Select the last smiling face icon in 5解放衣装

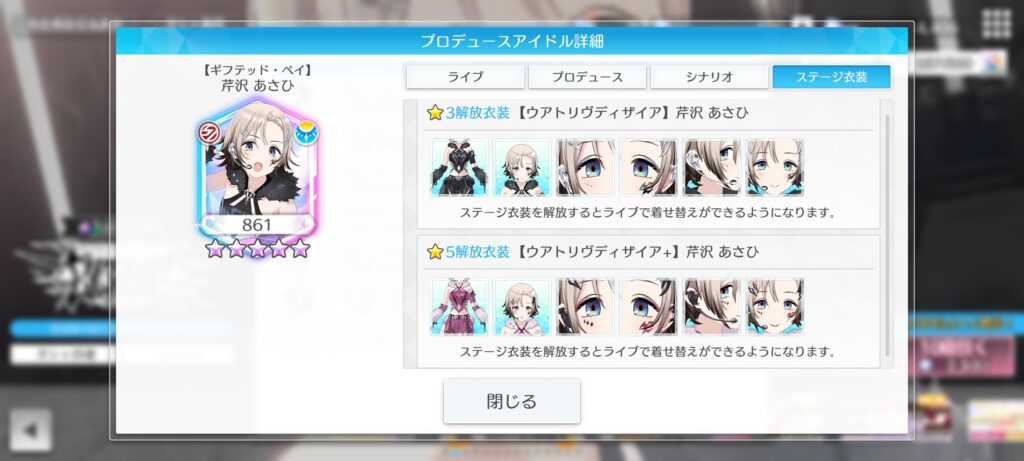click(775, 306)
